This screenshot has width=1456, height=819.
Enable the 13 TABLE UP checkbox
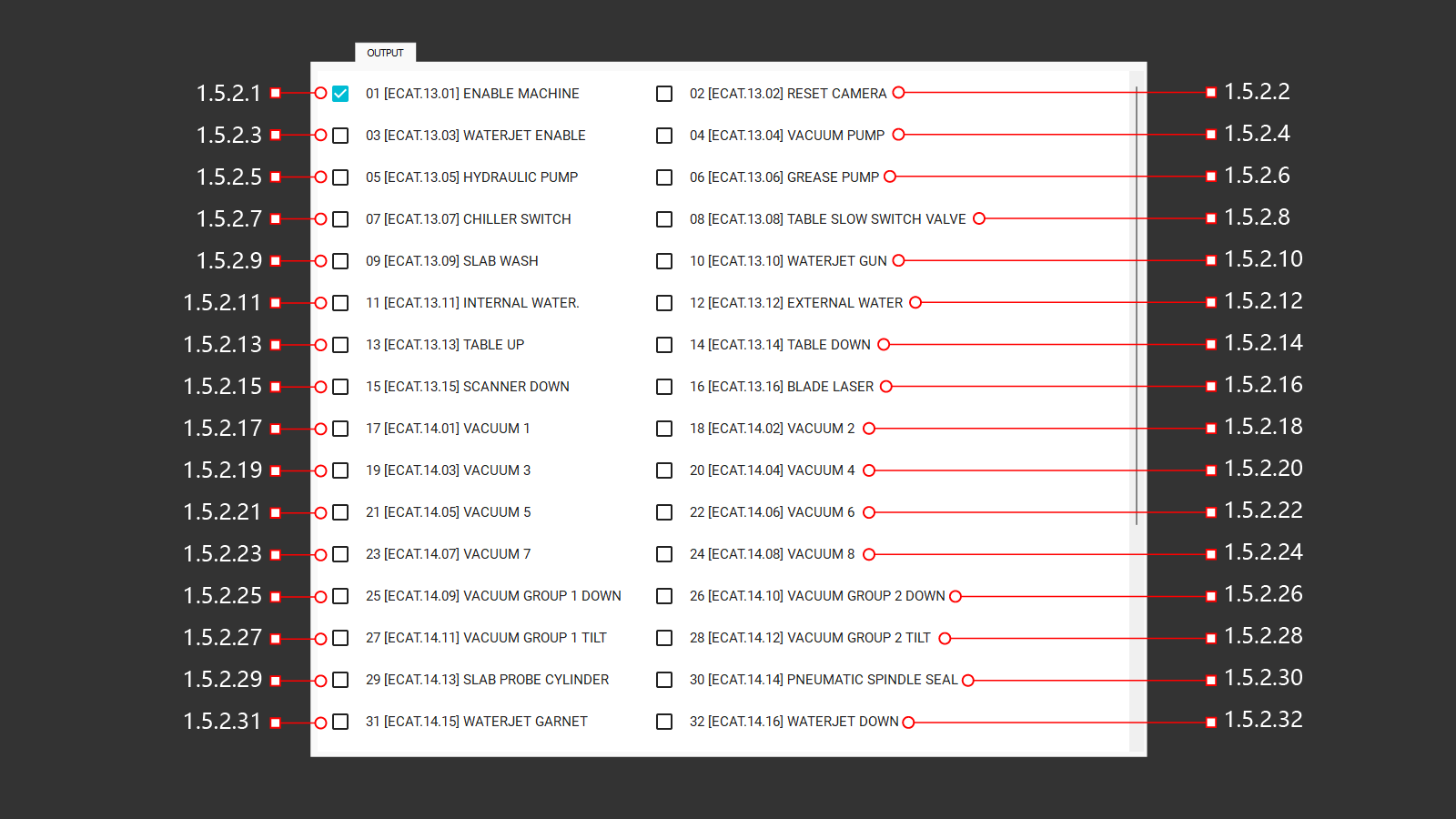340,345
